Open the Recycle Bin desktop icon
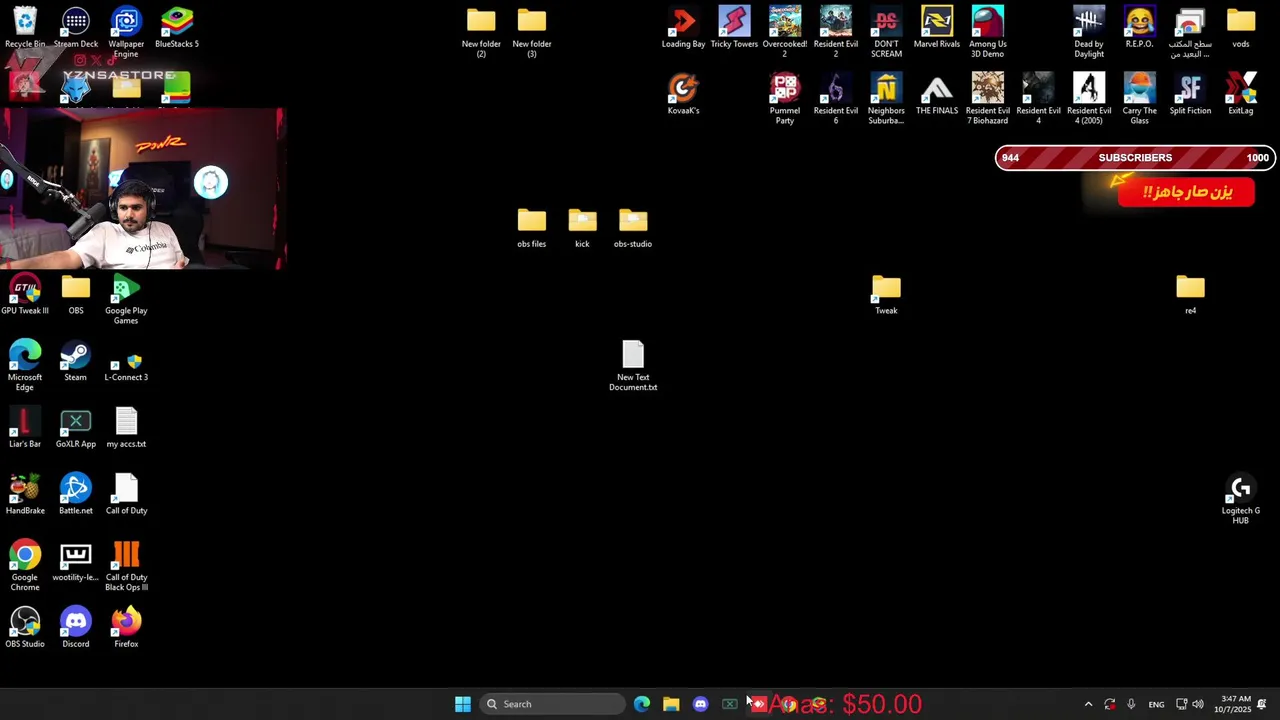The width and height of the screenshot is (1280, 720). (x=25, y=27)
